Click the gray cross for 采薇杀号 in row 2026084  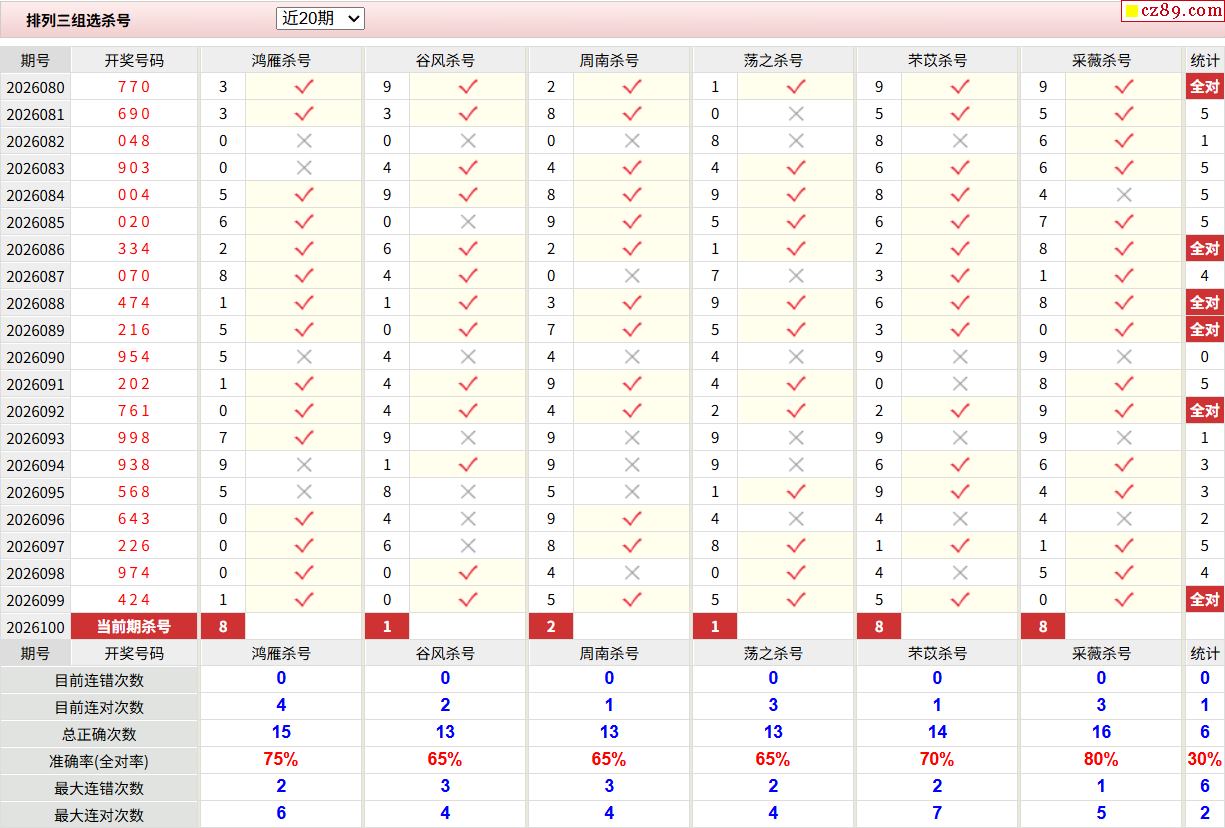(x=1124, y=195)
